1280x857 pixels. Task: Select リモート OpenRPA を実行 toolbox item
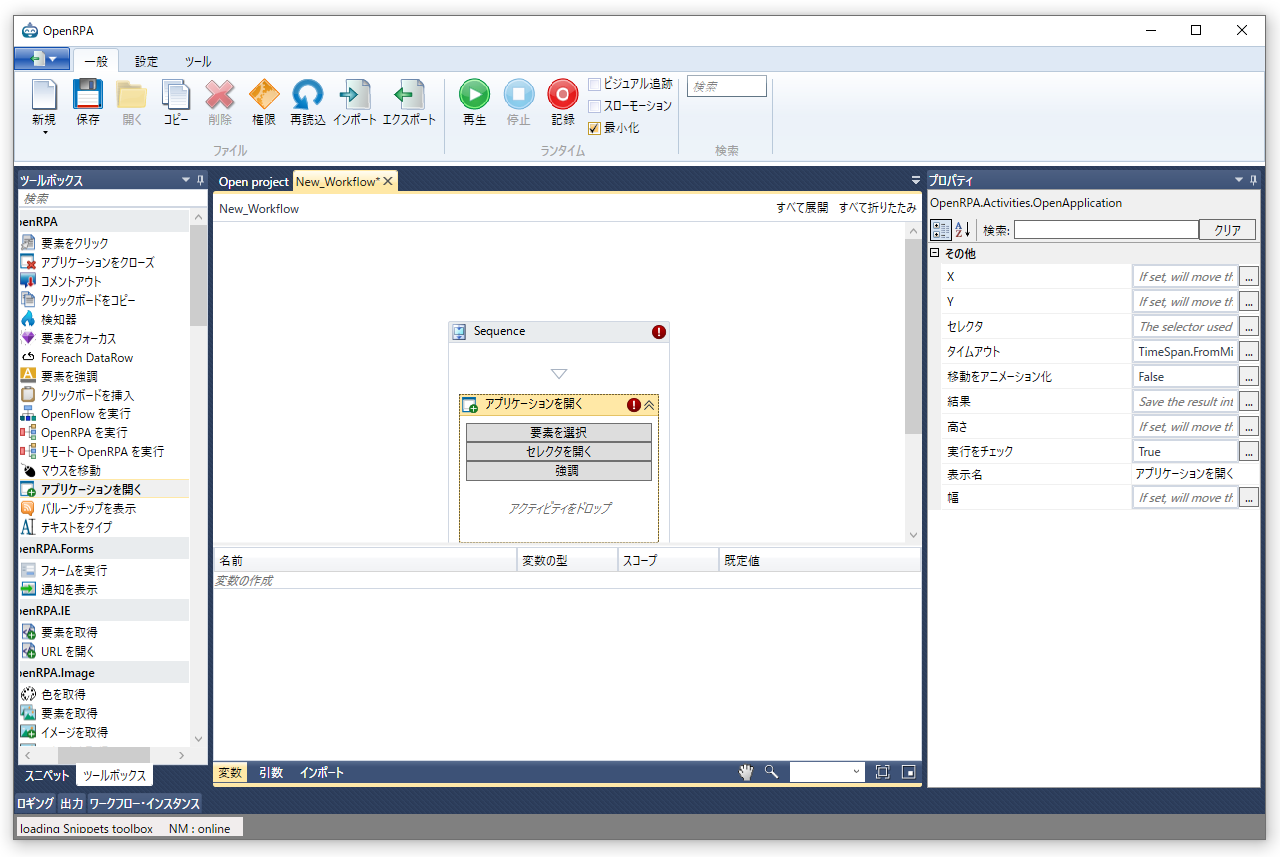pyautogui.click(x=102, y=451)
